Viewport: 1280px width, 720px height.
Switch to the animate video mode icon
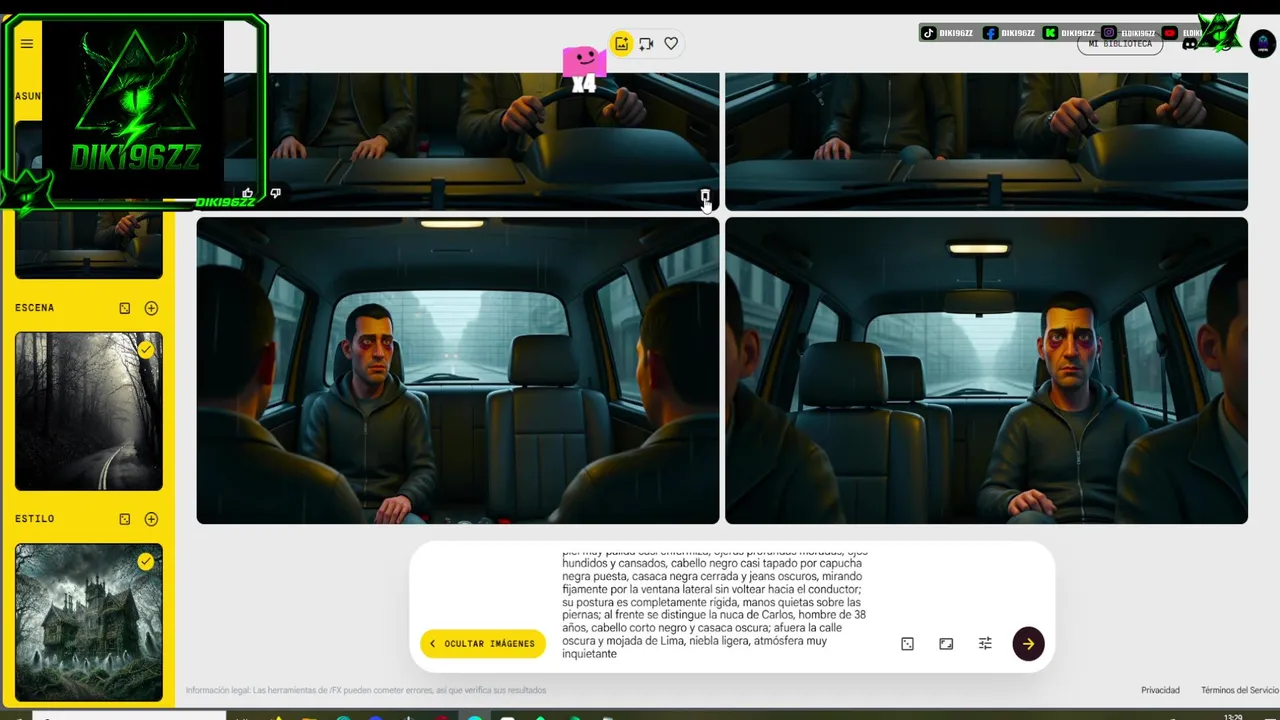click(x=646, y=44)
